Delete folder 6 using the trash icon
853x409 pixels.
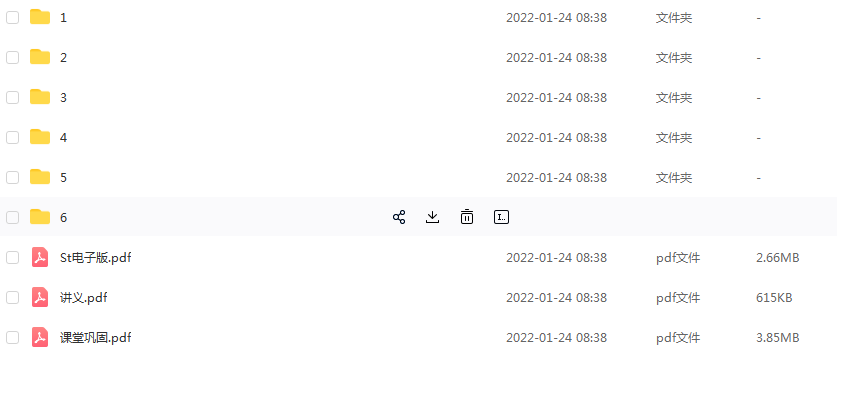467,217
